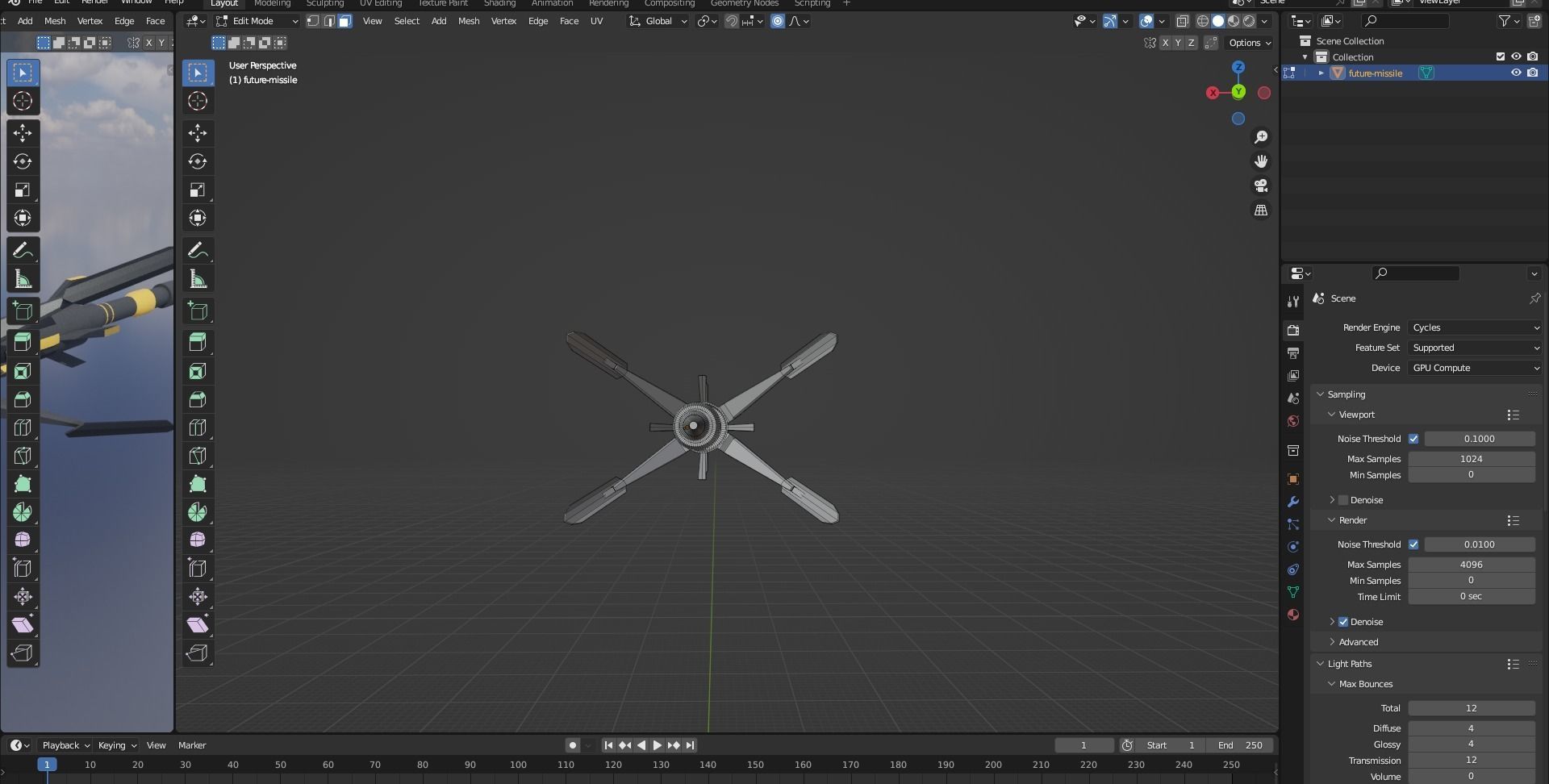Toggle X-ray display in viewport header
This screenshot has width=1549, height=784.
(1182, 21)
